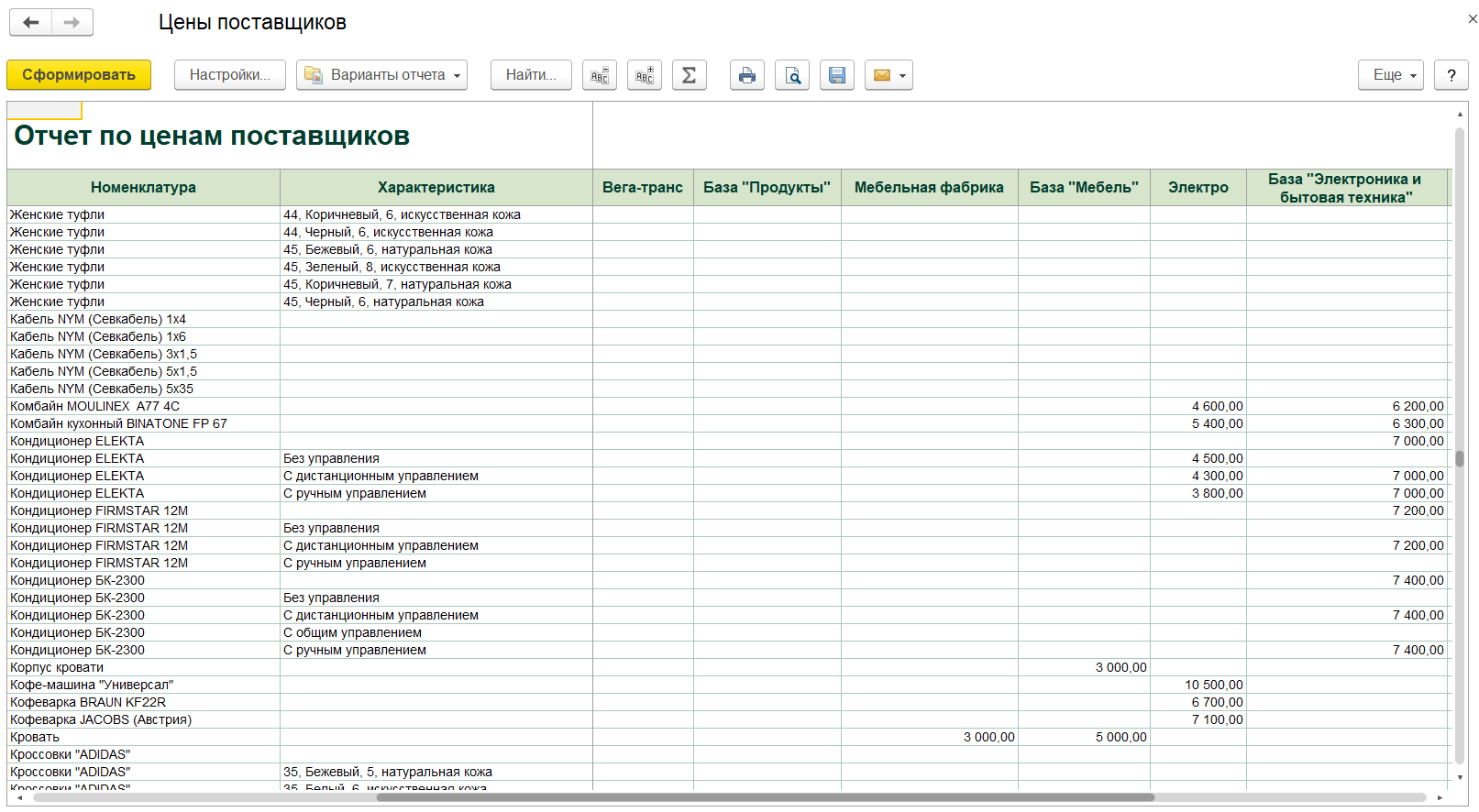Select cell Кабель NYM (Севкабель) 5x35

point(143,390)
